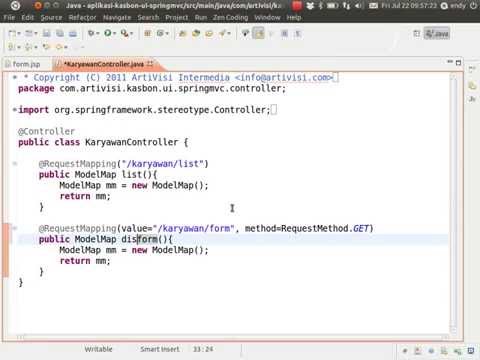Click the Bluetooth indicator in top panel
The width and height of the screenshot is (480, 360).
320,5
